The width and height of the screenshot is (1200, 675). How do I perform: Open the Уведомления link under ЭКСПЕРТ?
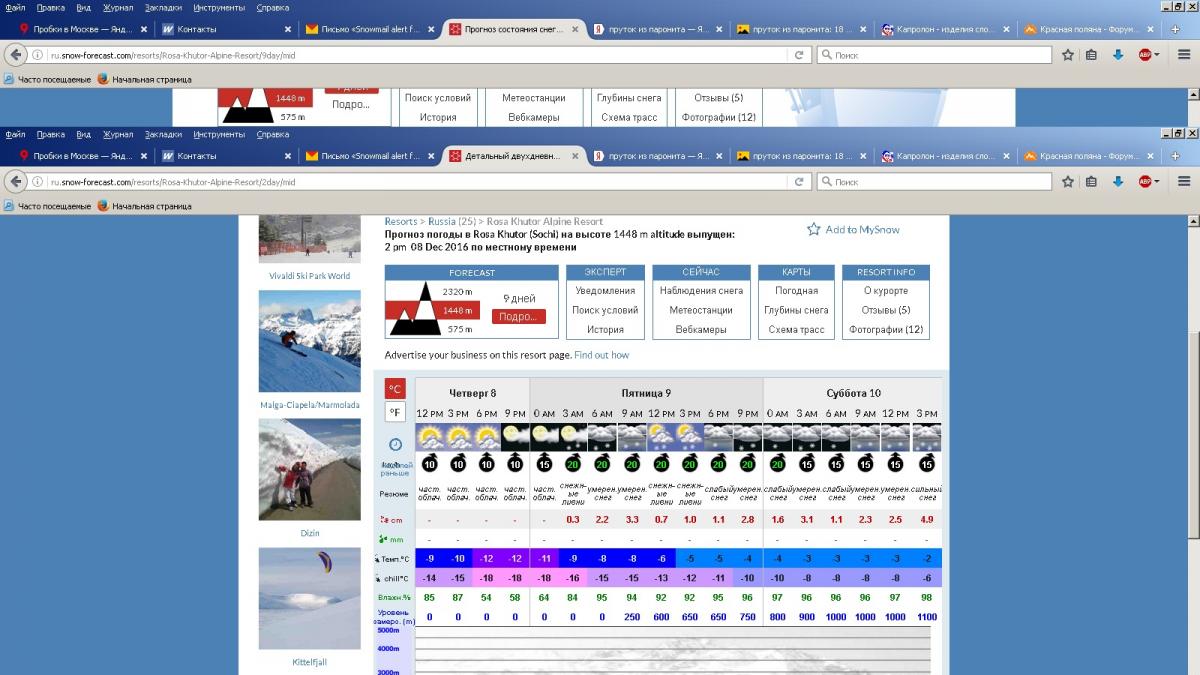pyautogui.click(x=605, y=291)
